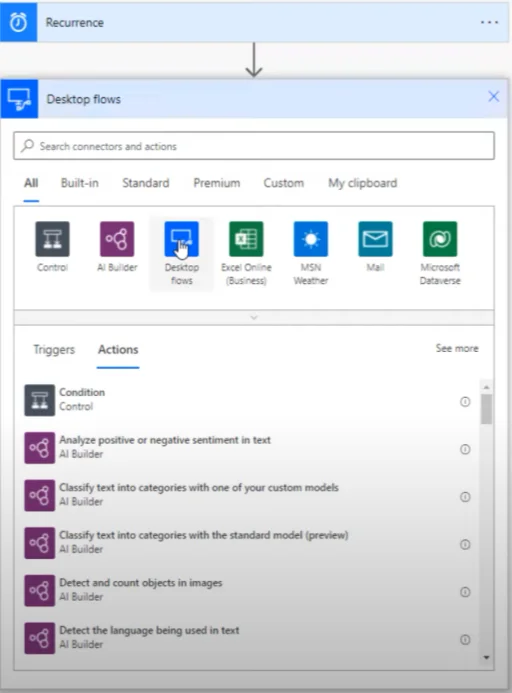Click icon beside Detect and count objects in images
The image size is (512, 693).
tap(39, 590)
